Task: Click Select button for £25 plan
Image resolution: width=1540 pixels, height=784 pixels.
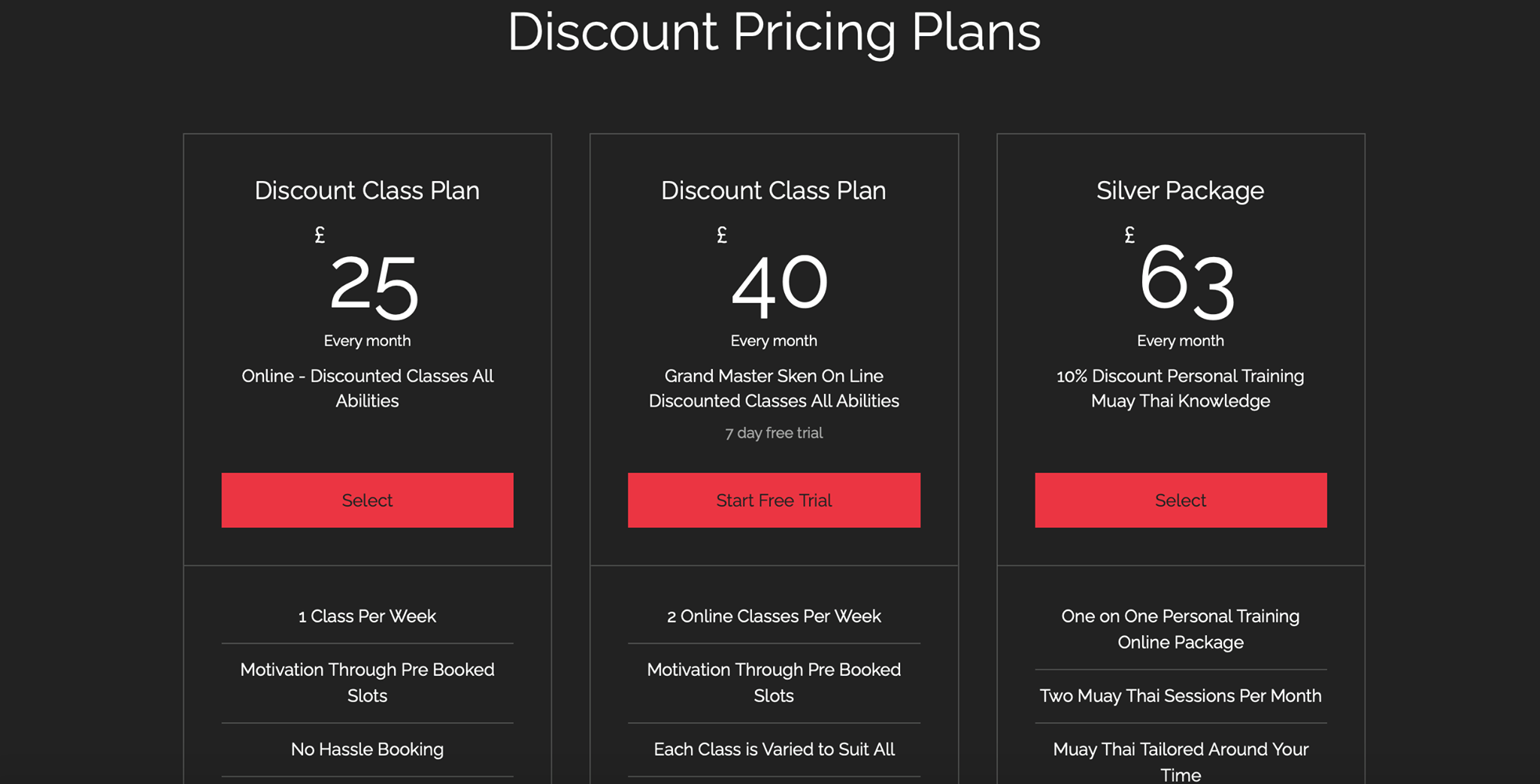Action: coord(367,500)
